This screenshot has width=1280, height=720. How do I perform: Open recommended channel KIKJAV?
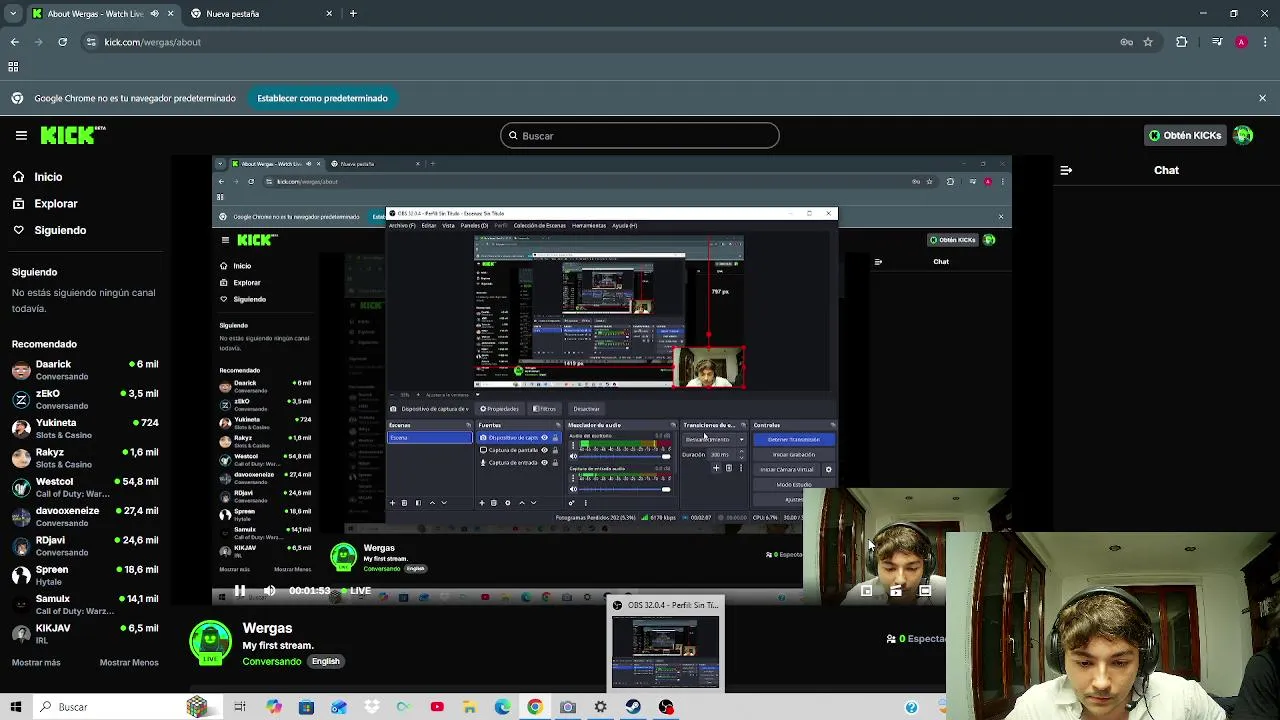click(85, 634)
